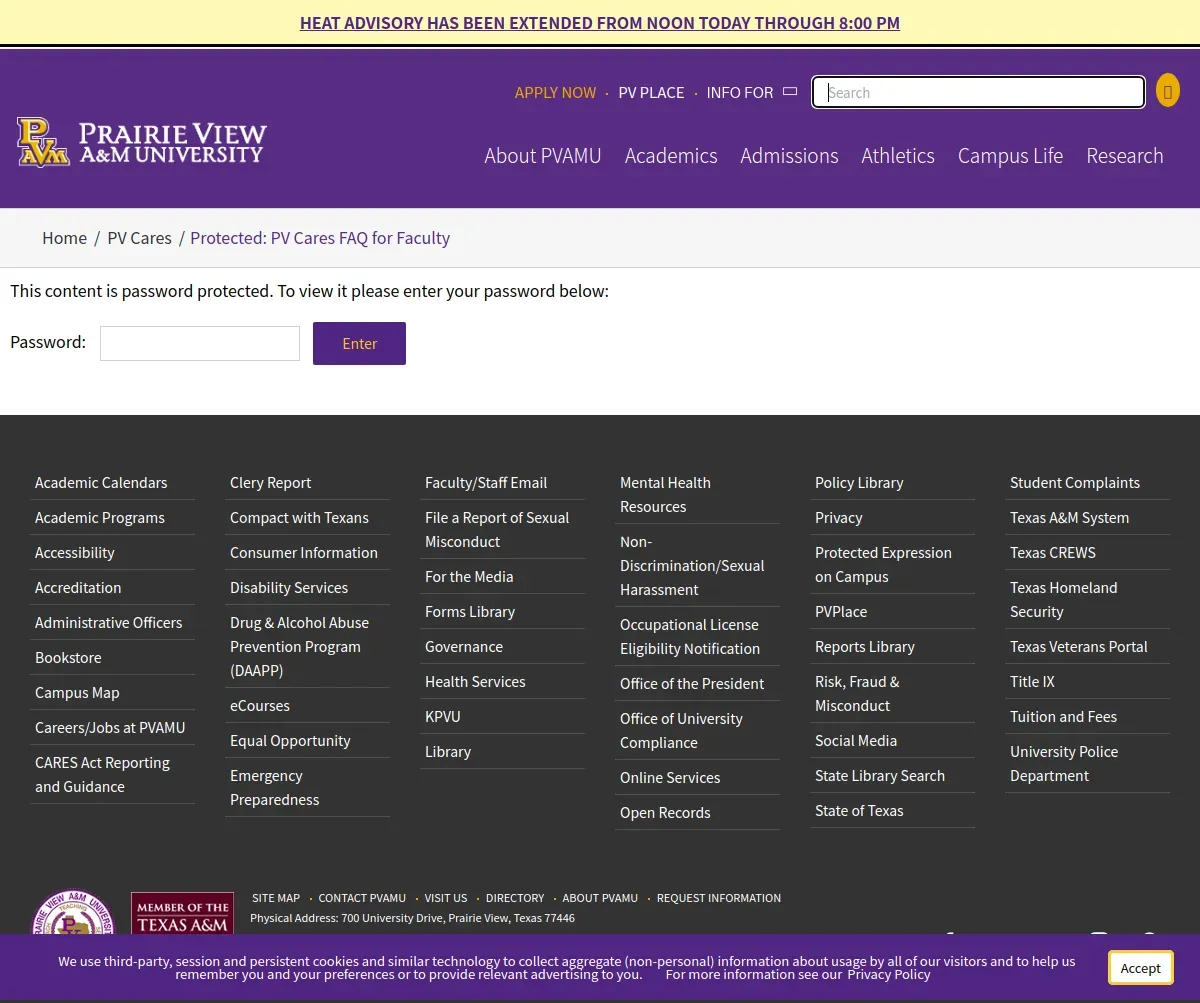Open Texas Veterans Portal link
1200x1003 pixels.
[1079, 646]
